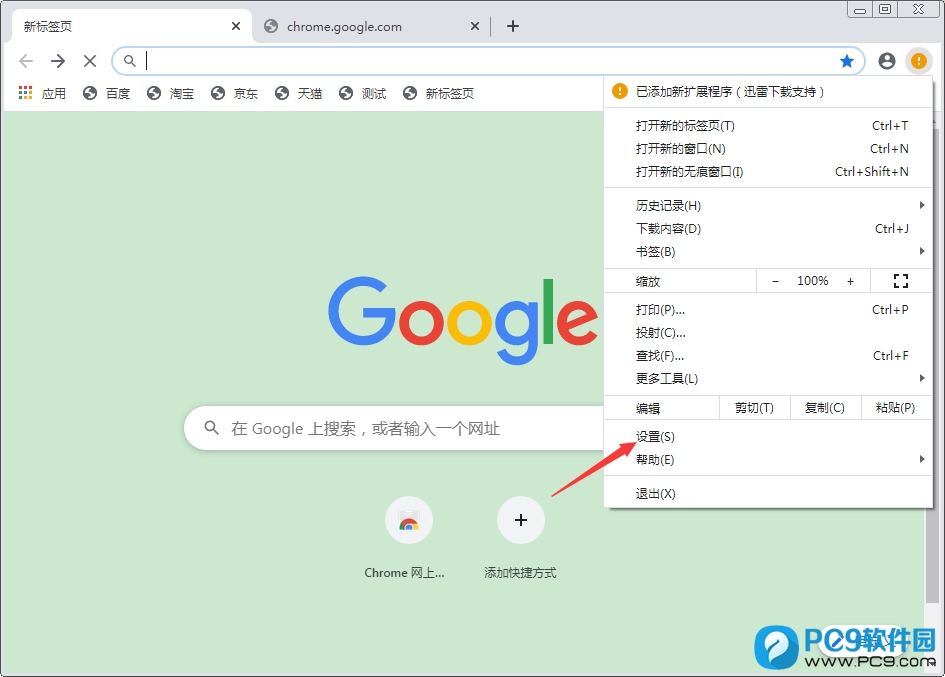Open the 淘宝 bookmark
This screenshot has width=945, height=677.
[170, 93]
